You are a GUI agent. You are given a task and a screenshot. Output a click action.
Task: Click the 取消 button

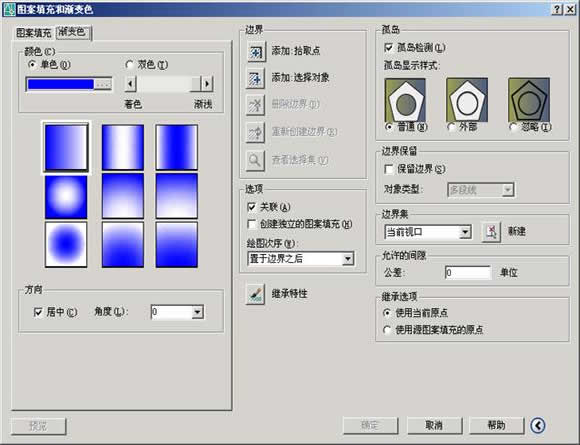tap(435, 426)
